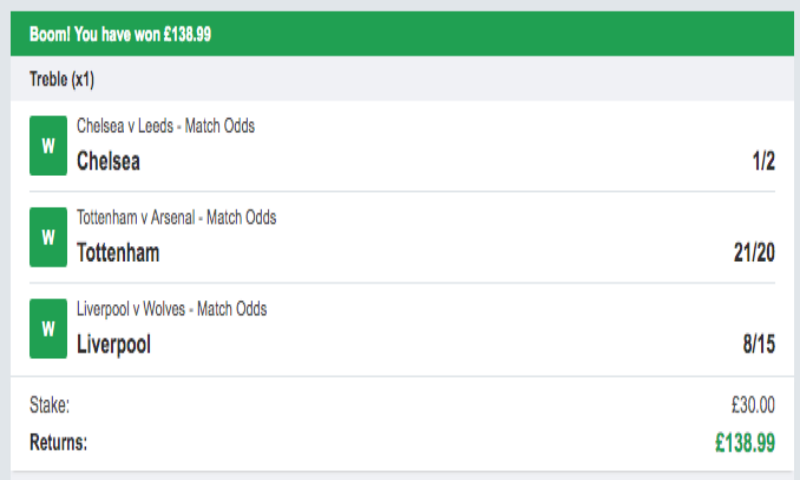Click the 8/15 odds for Liverpool
The image size is (800, 480).
[758, 345]
